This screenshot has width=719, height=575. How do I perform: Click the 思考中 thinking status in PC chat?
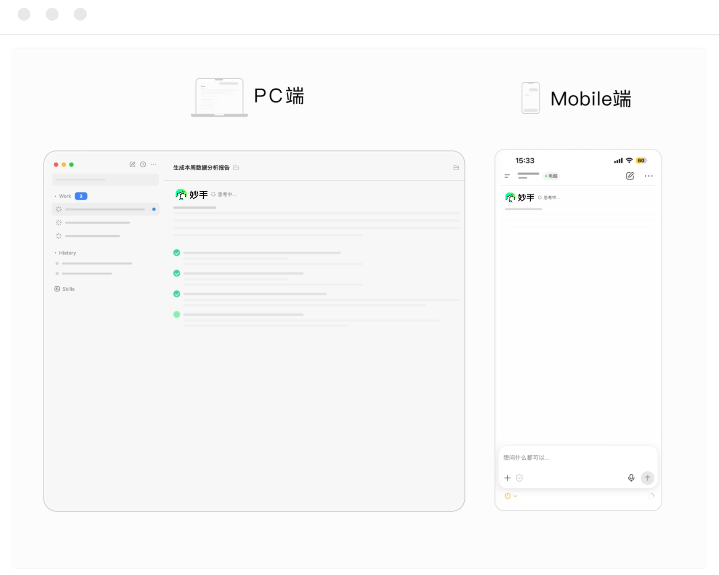223,194
